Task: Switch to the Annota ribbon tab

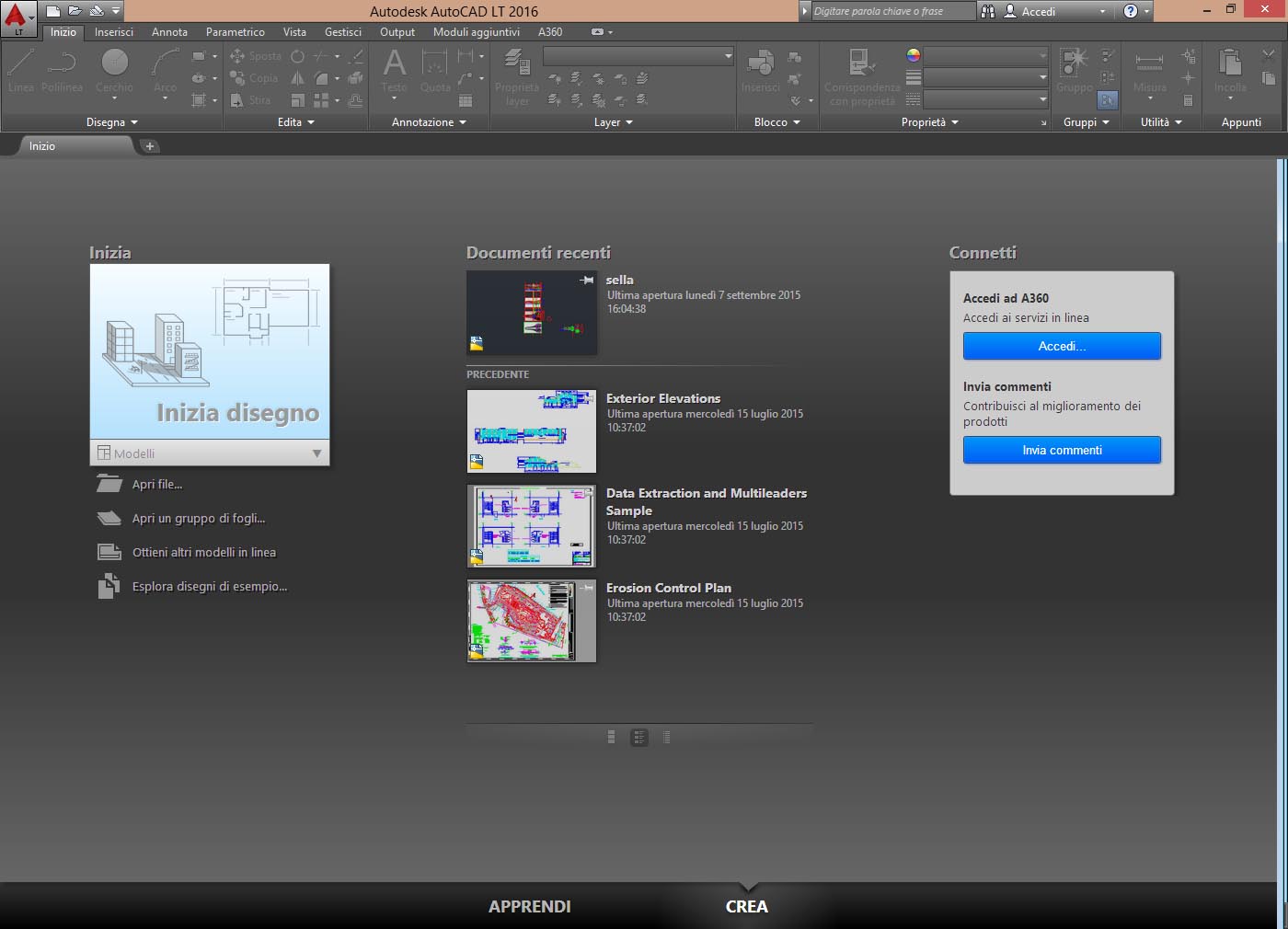Action: click(x=169, y=31)
